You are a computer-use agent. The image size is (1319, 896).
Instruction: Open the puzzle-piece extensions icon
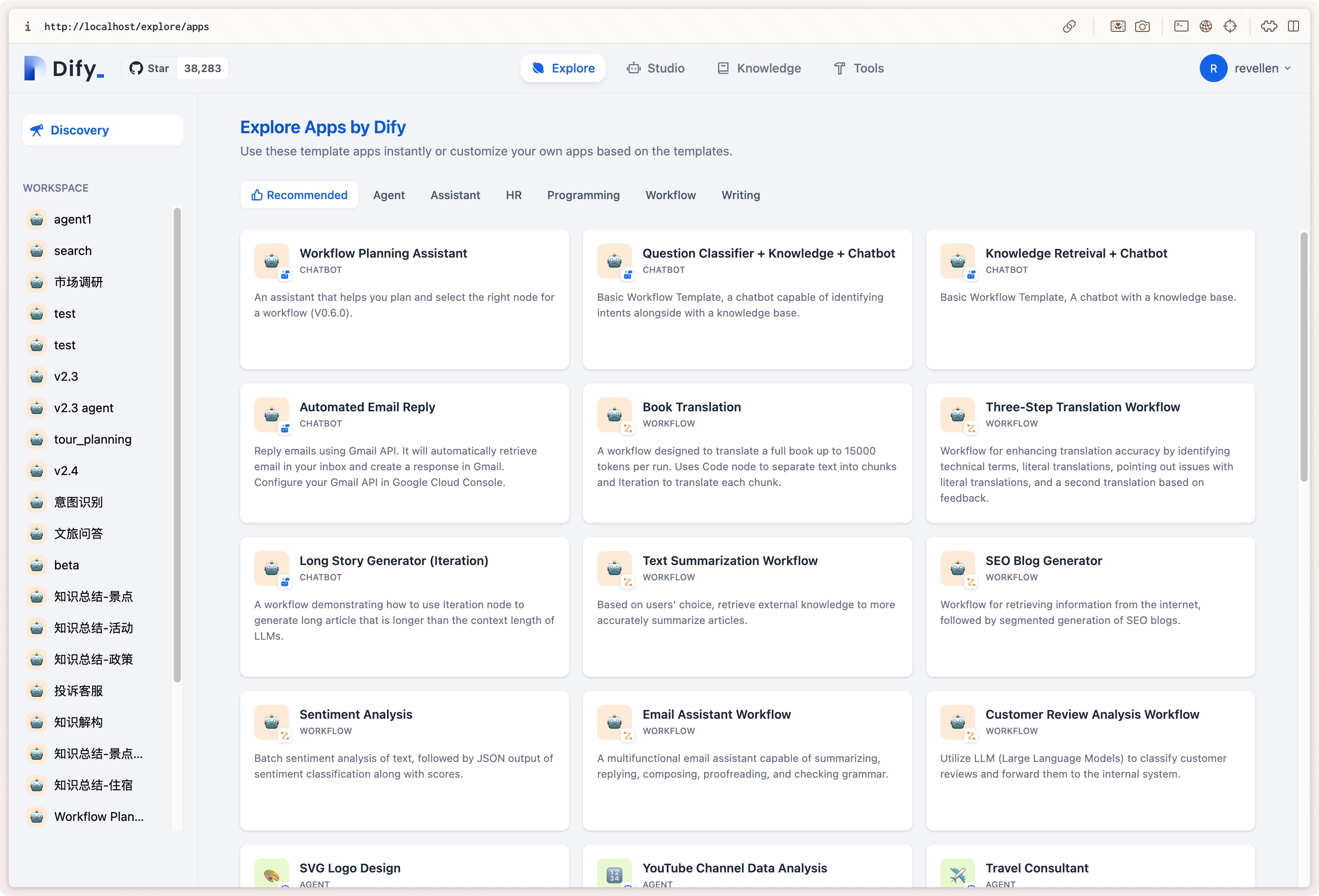[1268, 26]
